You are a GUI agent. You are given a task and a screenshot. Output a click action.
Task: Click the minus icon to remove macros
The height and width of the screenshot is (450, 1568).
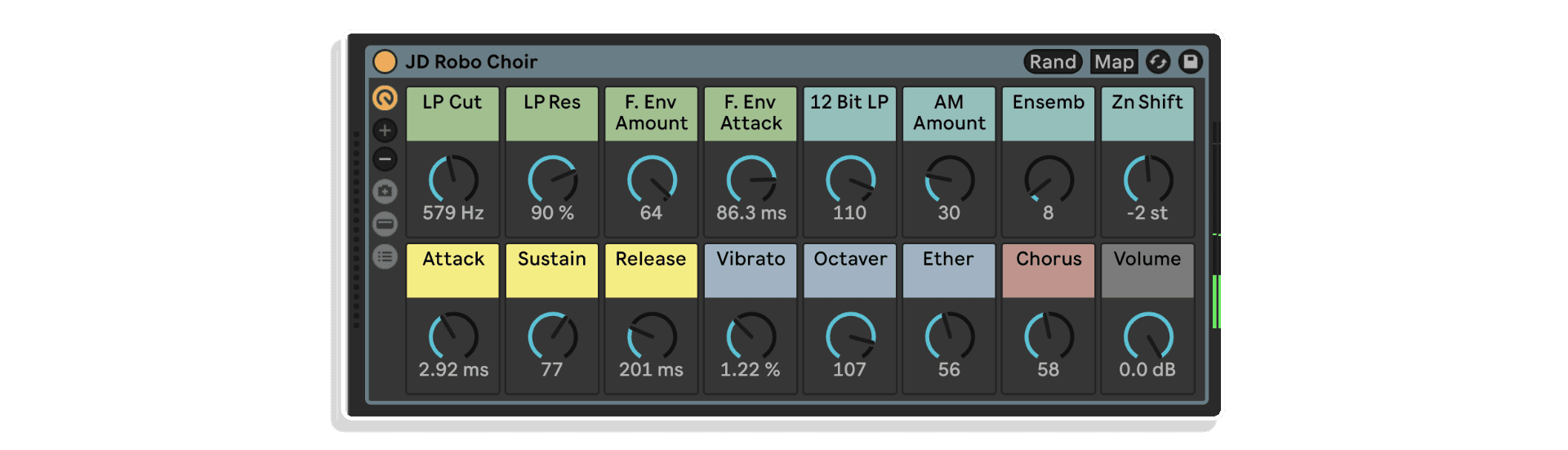pos(385,159)
